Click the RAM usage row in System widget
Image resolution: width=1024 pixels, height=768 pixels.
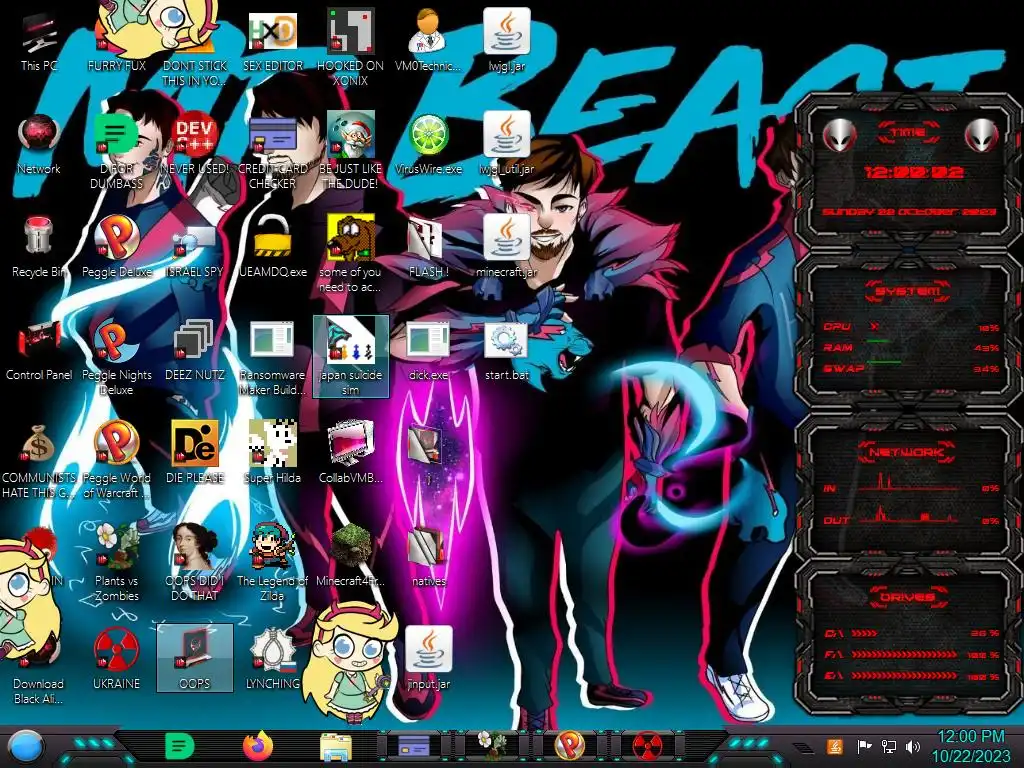coord(912,347)
